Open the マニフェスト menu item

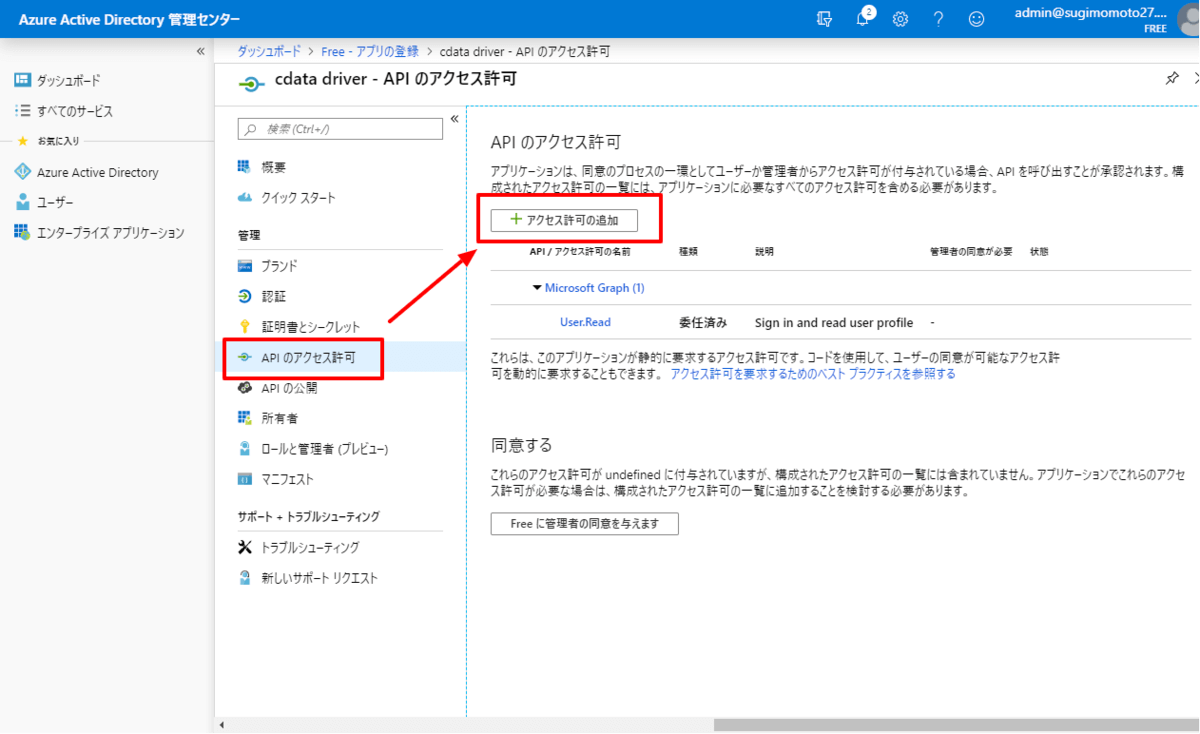pos(287,479)
